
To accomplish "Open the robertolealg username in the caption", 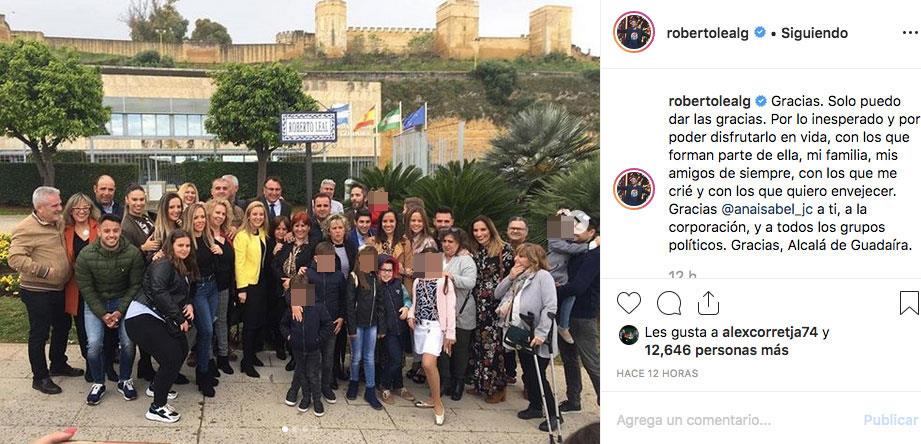I will (x=710, y=101).
